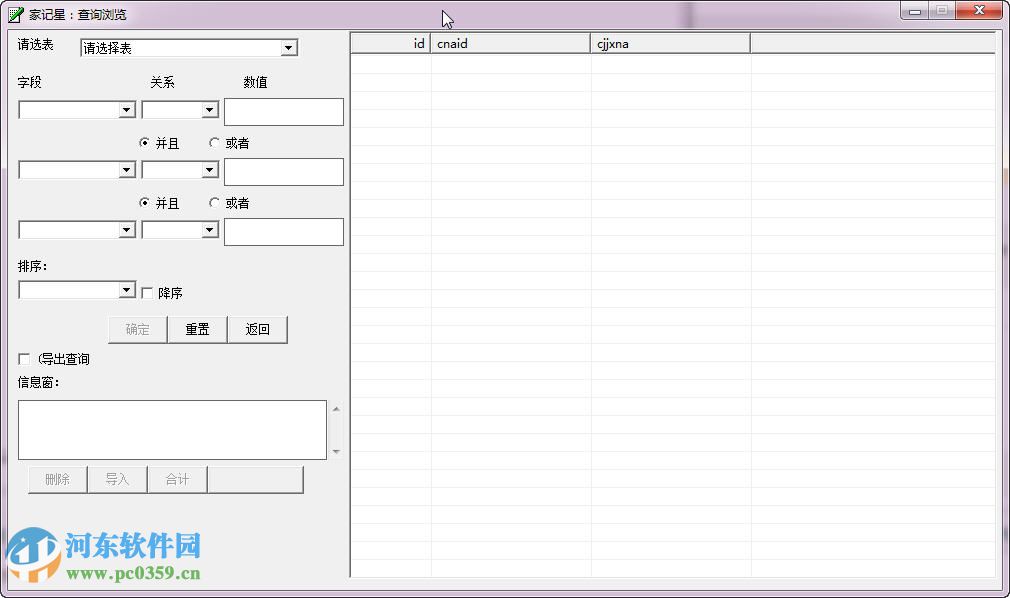Open the 请选择表 table dropdown

(x=289, y=48)
